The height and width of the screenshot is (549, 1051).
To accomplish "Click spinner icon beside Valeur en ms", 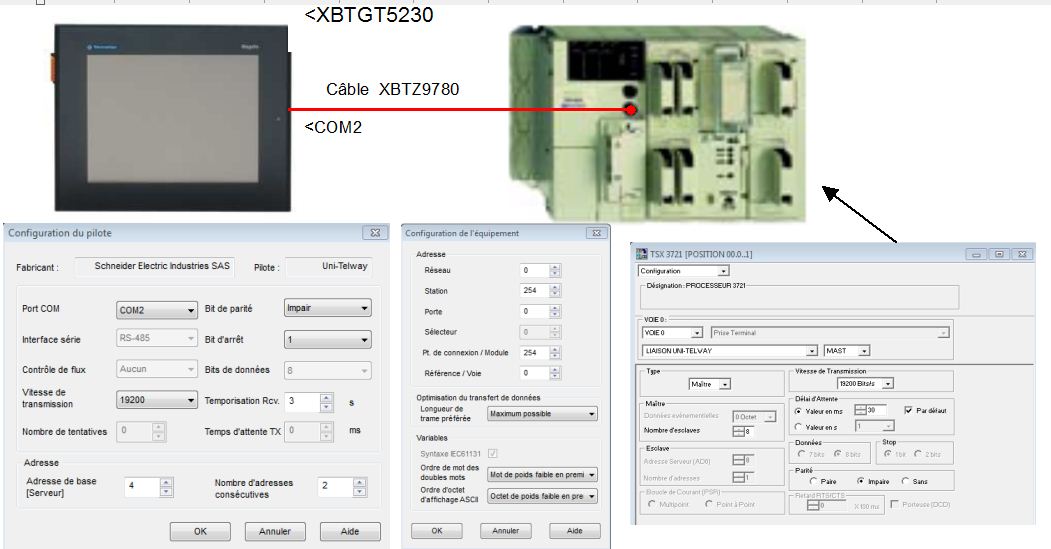I will (x=860, y=410).
